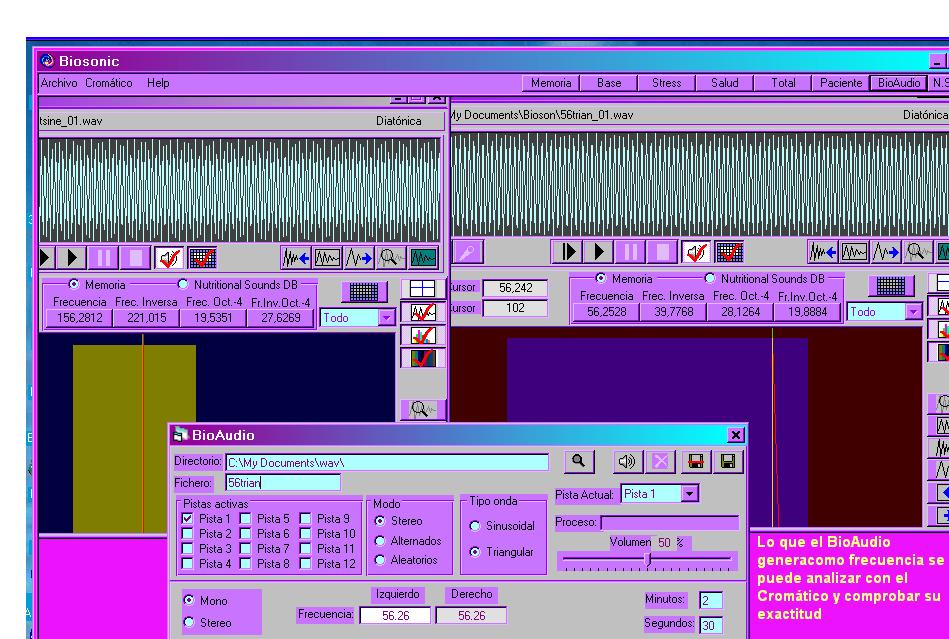Click the microphone record button in right window
Screen dimensions: 949x639
[x=469, y=251]
